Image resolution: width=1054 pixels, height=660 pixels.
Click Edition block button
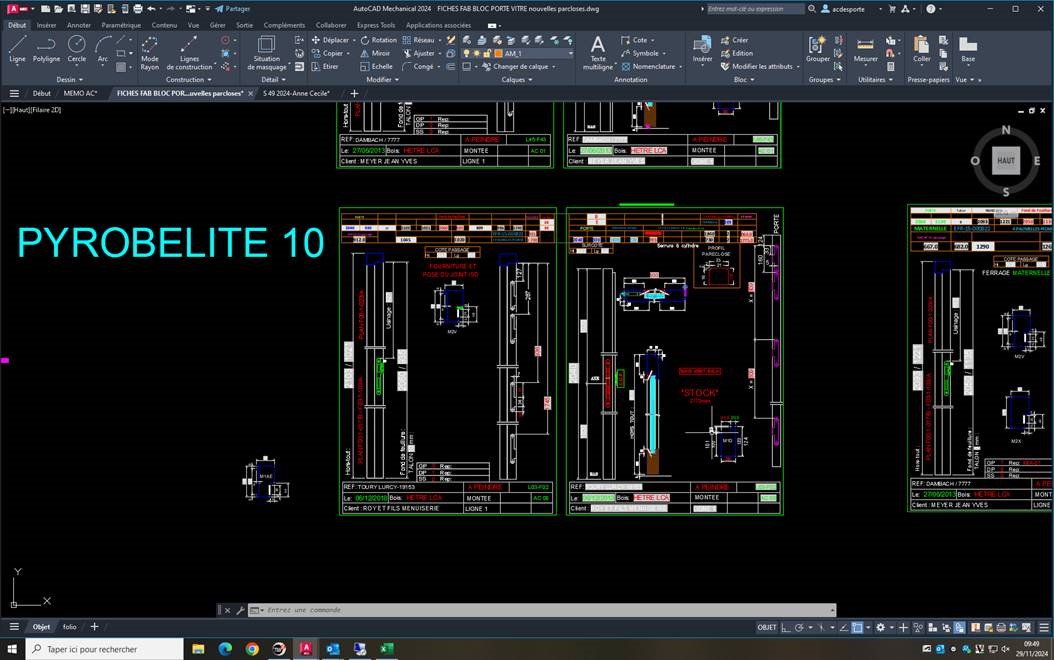click(x=737, y=53)
